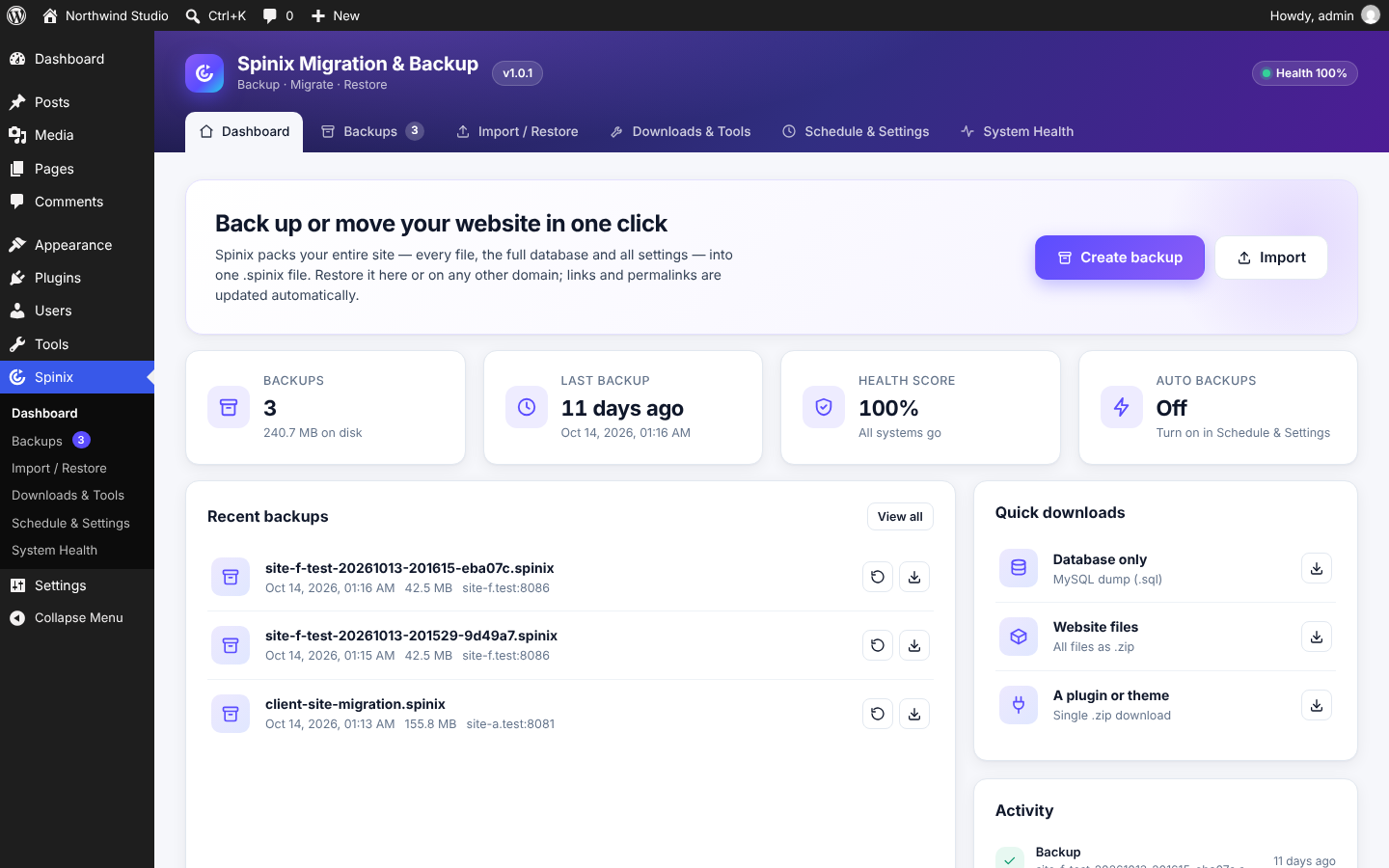Click the Spinix plugin logo icon
The image size is (1389, 868).
point(204,73)
